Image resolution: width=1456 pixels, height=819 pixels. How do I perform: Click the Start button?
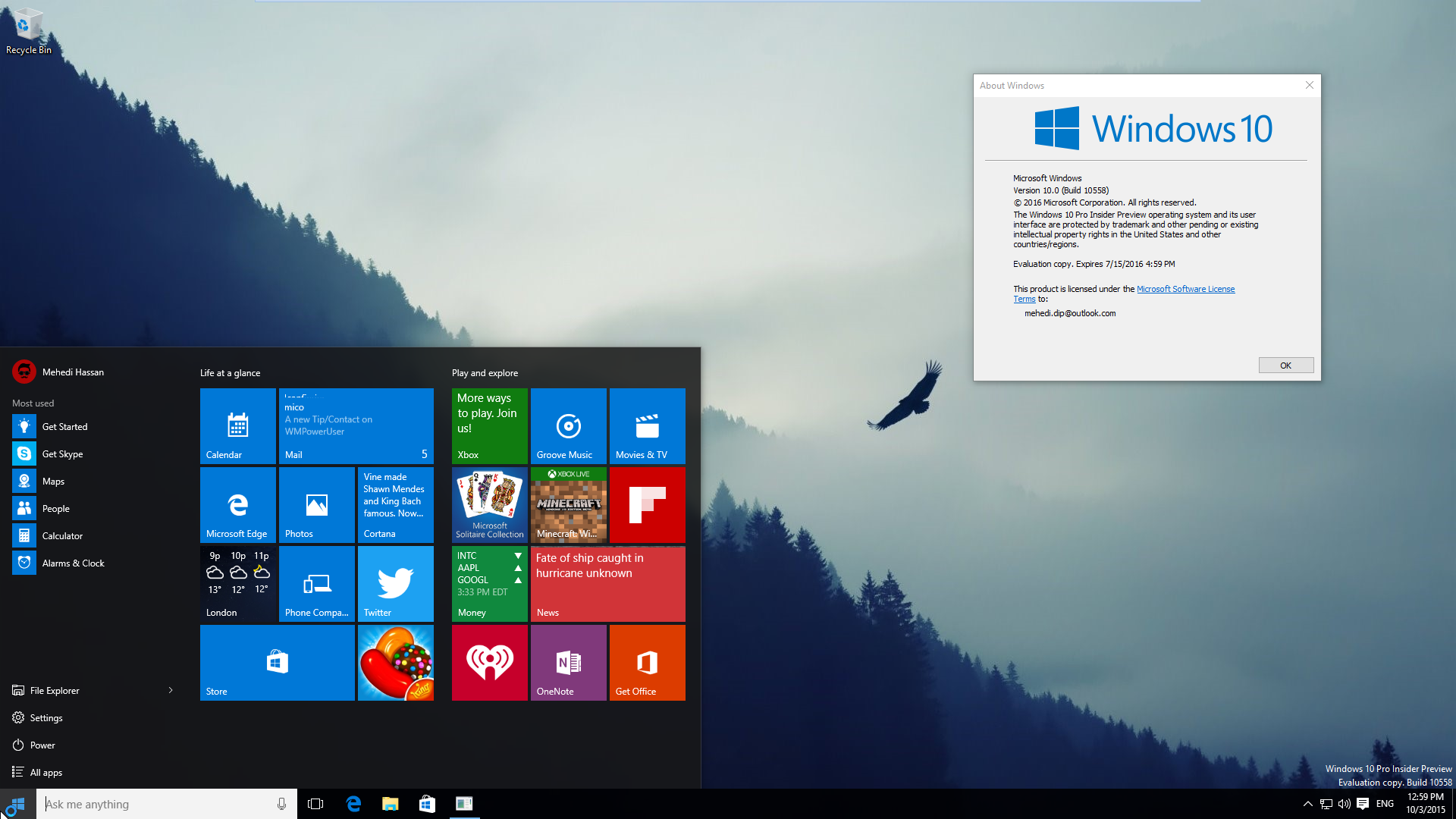click(18, 804)
